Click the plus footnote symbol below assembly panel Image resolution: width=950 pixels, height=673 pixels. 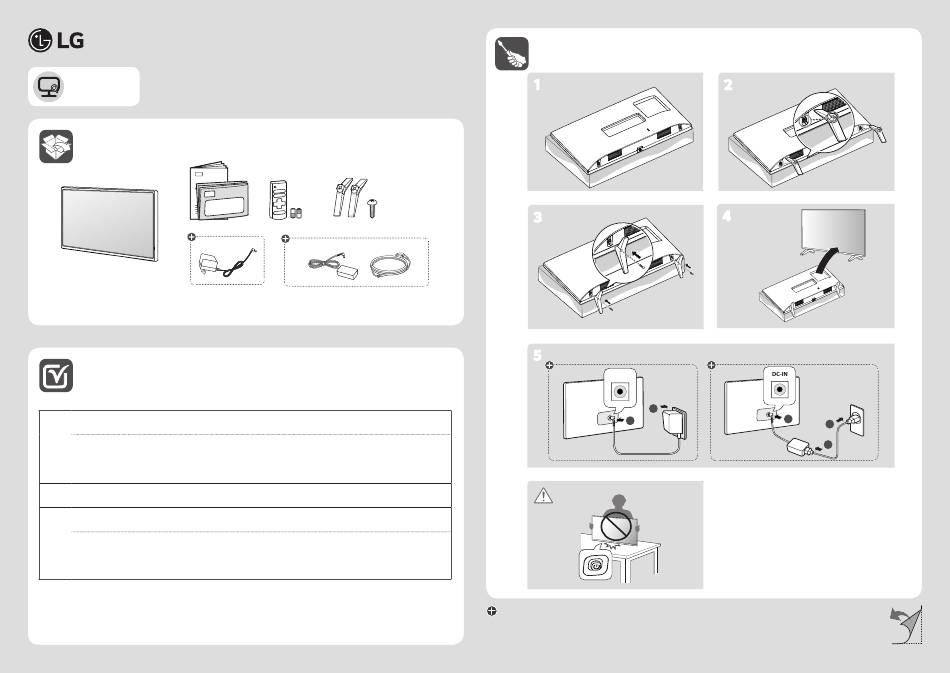click(491, 611)
